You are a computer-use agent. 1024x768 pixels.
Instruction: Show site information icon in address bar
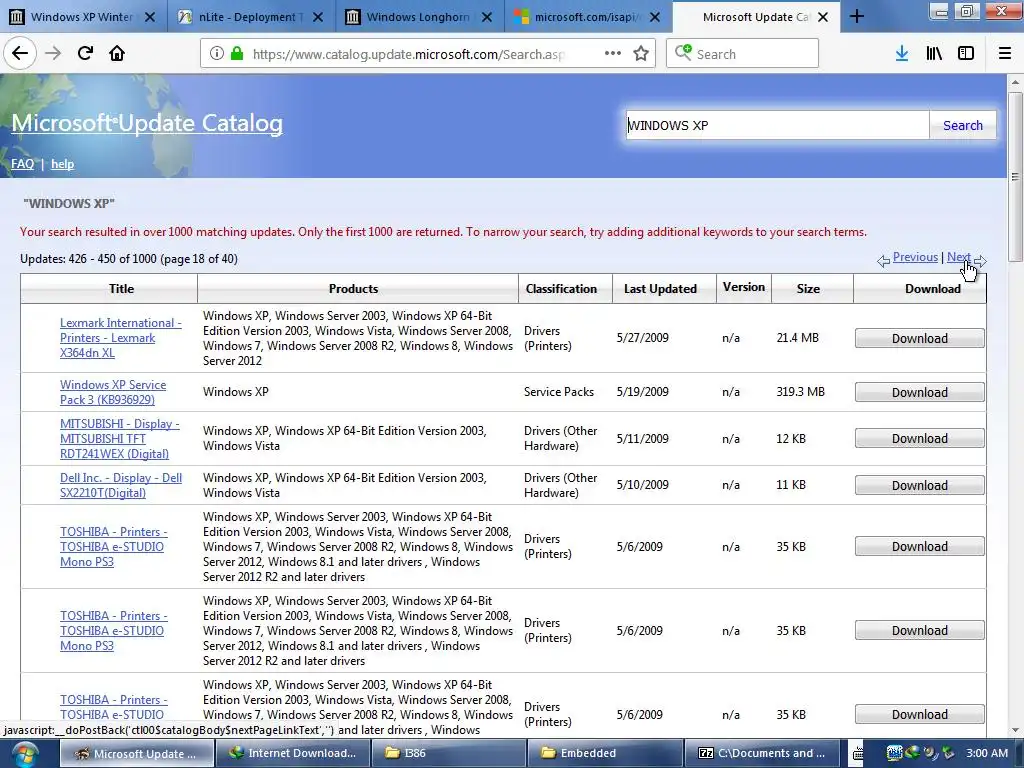[x=217, y=54]
